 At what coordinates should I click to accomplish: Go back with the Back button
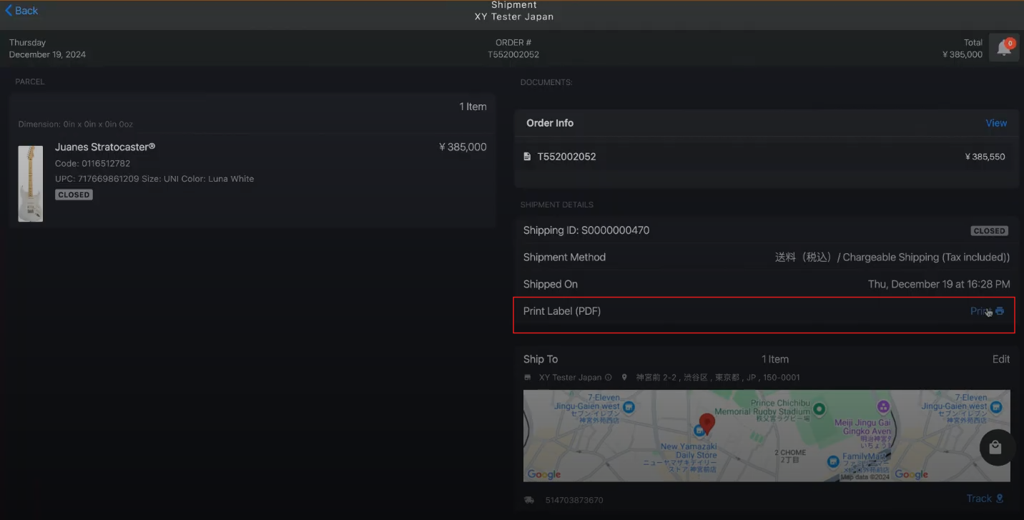click(x=22, y=10)
